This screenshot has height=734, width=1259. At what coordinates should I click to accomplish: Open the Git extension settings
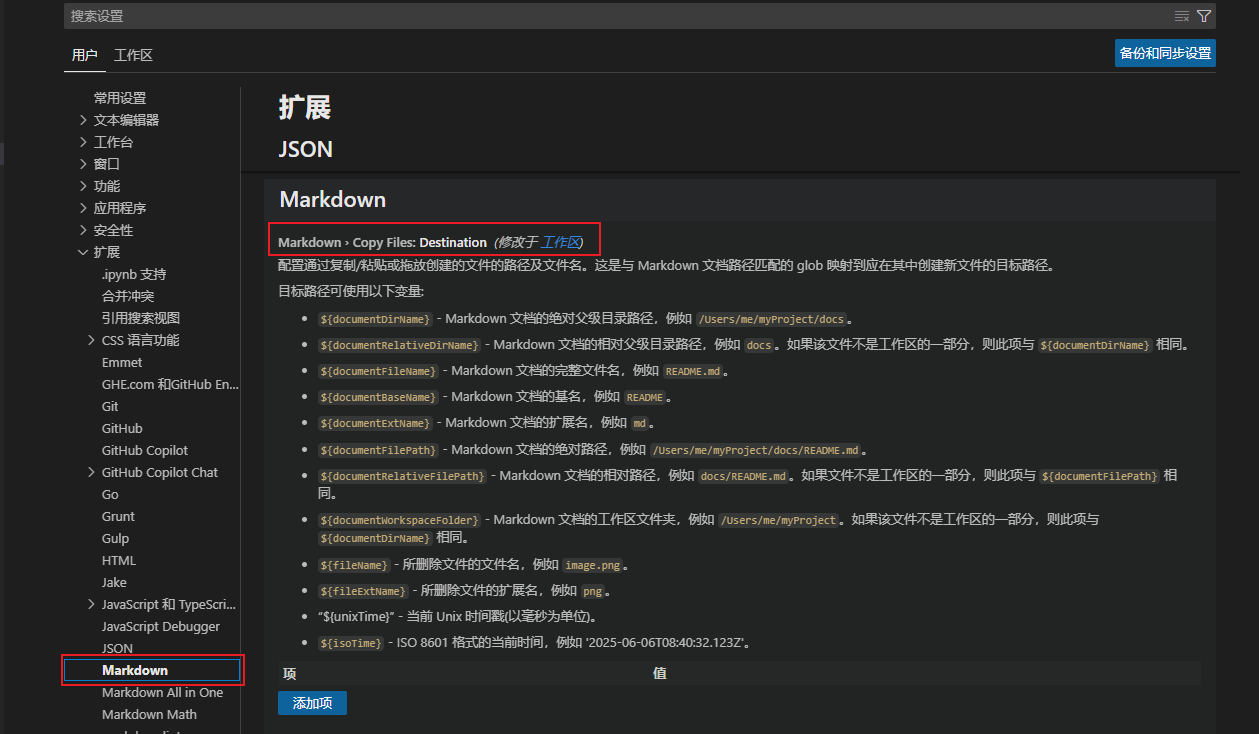coord(110,406)
